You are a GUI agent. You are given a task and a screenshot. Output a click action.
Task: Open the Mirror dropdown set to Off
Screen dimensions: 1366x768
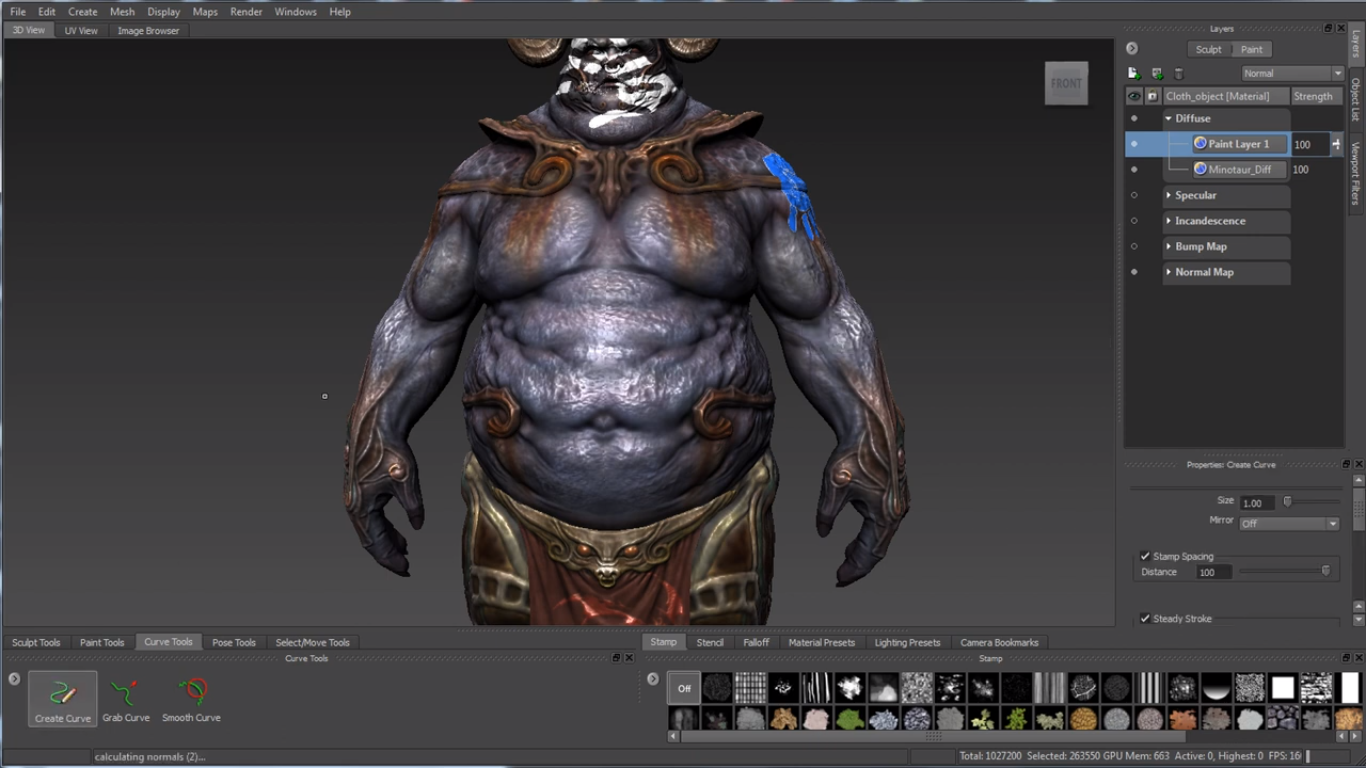tap(1289, 523)
